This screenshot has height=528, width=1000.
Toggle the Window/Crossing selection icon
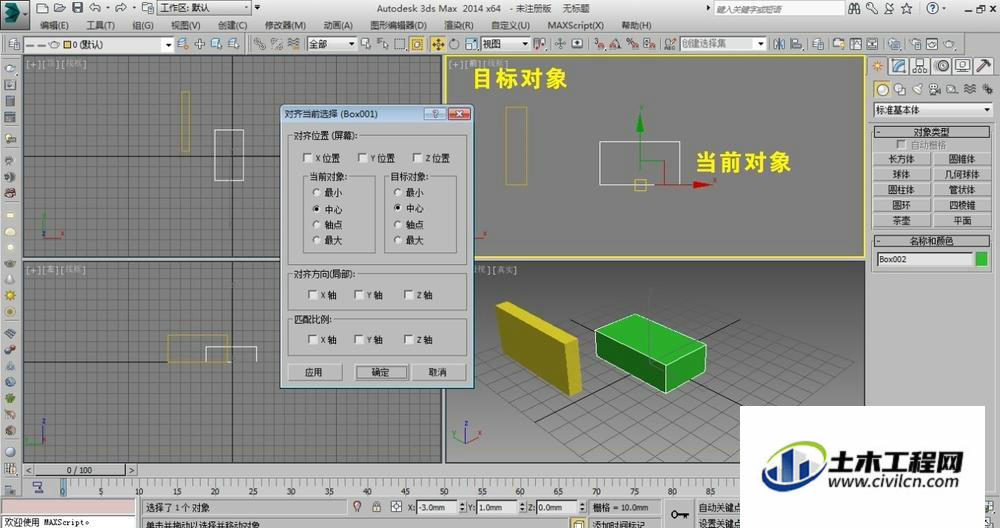tap(417, 44)
